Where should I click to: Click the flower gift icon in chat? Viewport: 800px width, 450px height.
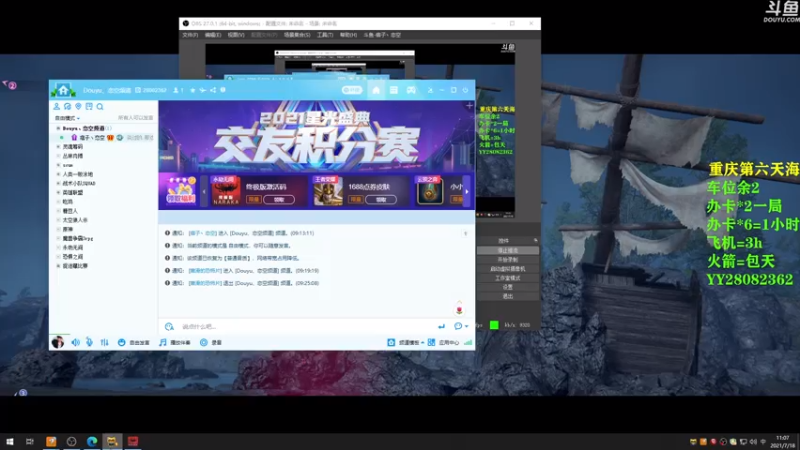pyautogui.click(x=459, y=309)
